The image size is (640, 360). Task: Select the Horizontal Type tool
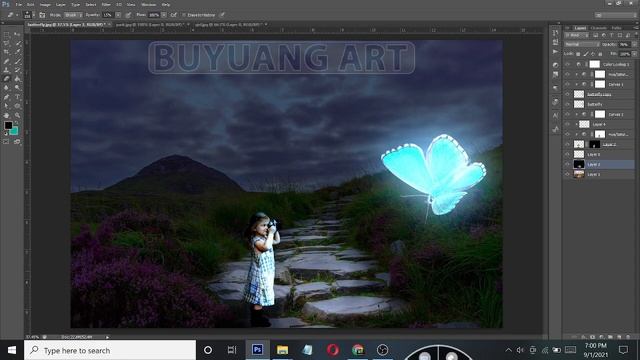click(x=17, y=97)
